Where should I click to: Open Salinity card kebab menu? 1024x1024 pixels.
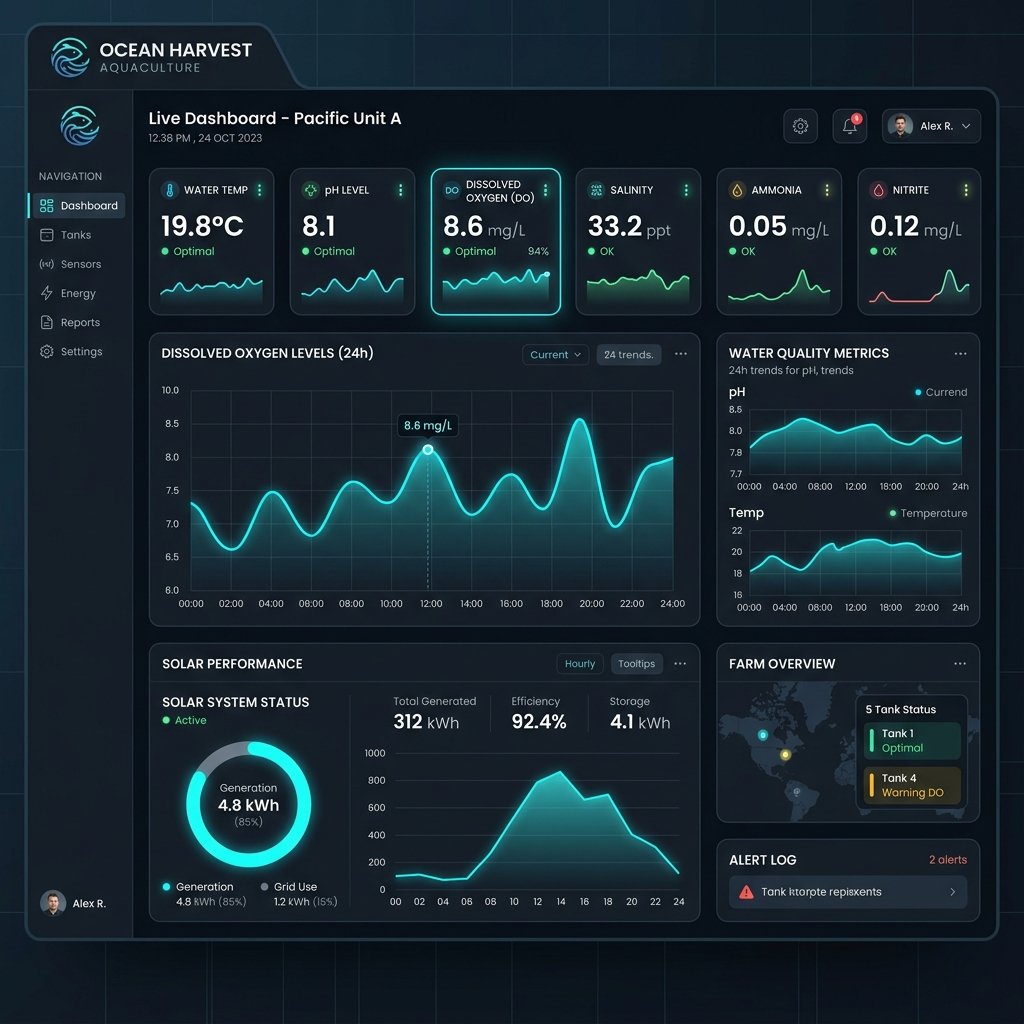tap(686, 190)
